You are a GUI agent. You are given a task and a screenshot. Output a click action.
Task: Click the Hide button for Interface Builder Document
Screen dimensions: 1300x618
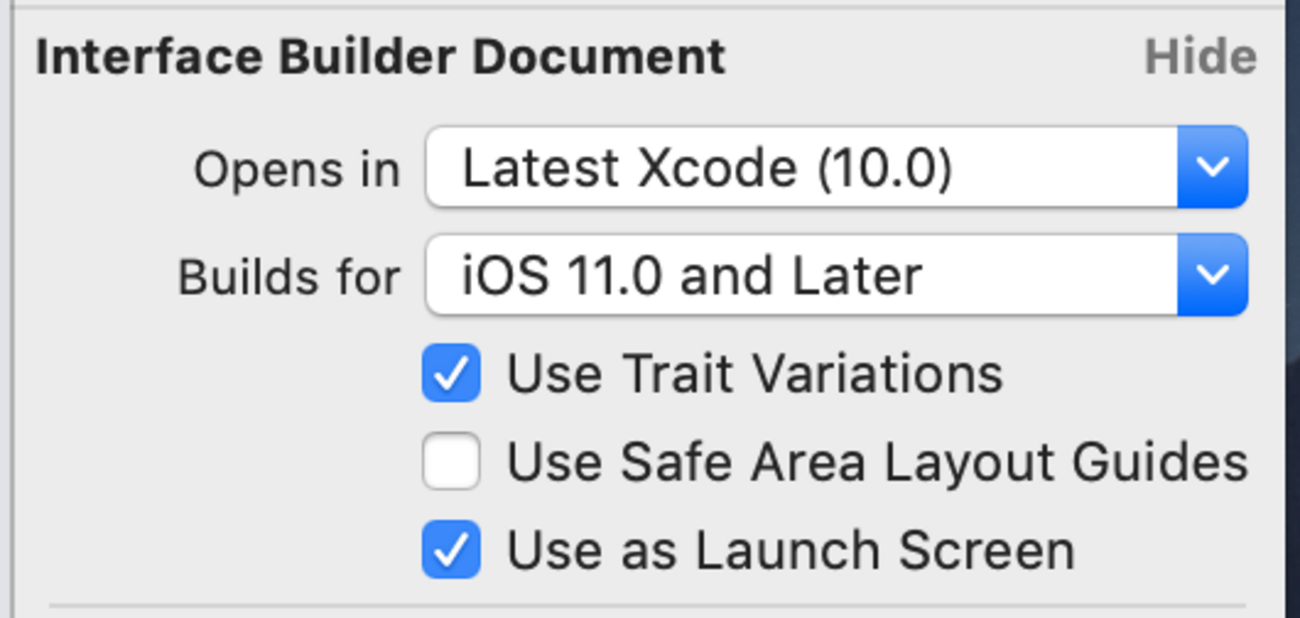(x=1200, y=58)
